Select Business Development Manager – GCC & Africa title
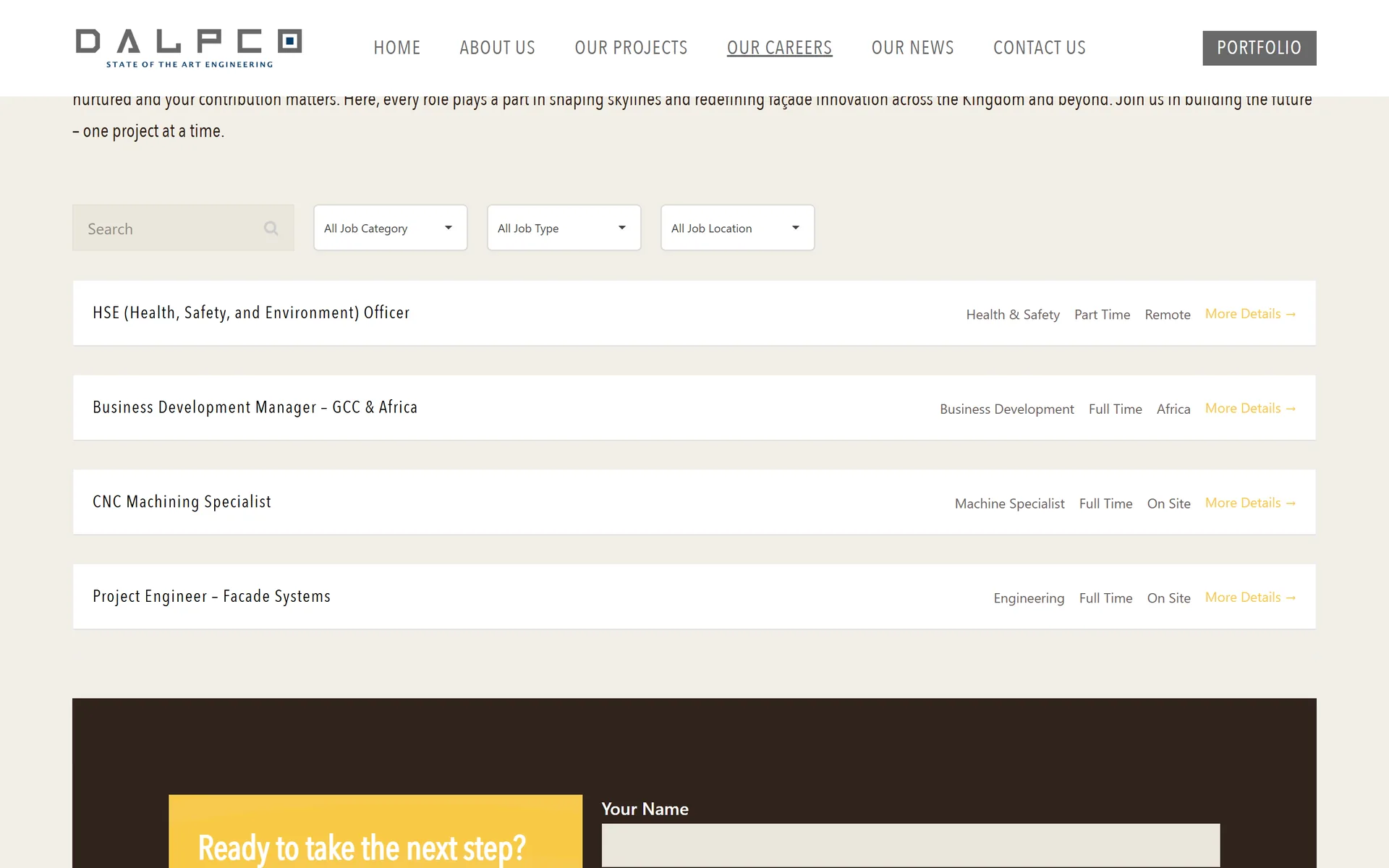Image resolution: width=1389 pixels, height=868 pixels. [x=255, y=407]
